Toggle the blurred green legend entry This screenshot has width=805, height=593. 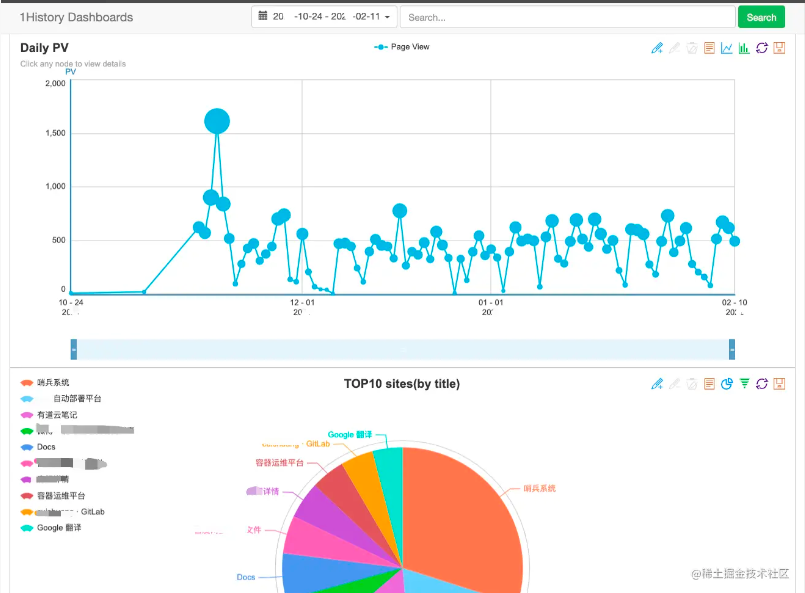[77, 430]
